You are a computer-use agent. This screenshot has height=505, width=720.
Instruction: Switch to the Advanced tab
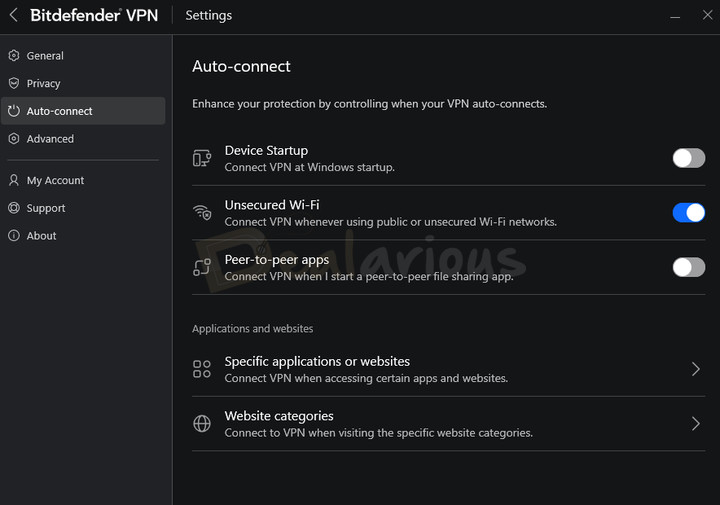point(83,139)
